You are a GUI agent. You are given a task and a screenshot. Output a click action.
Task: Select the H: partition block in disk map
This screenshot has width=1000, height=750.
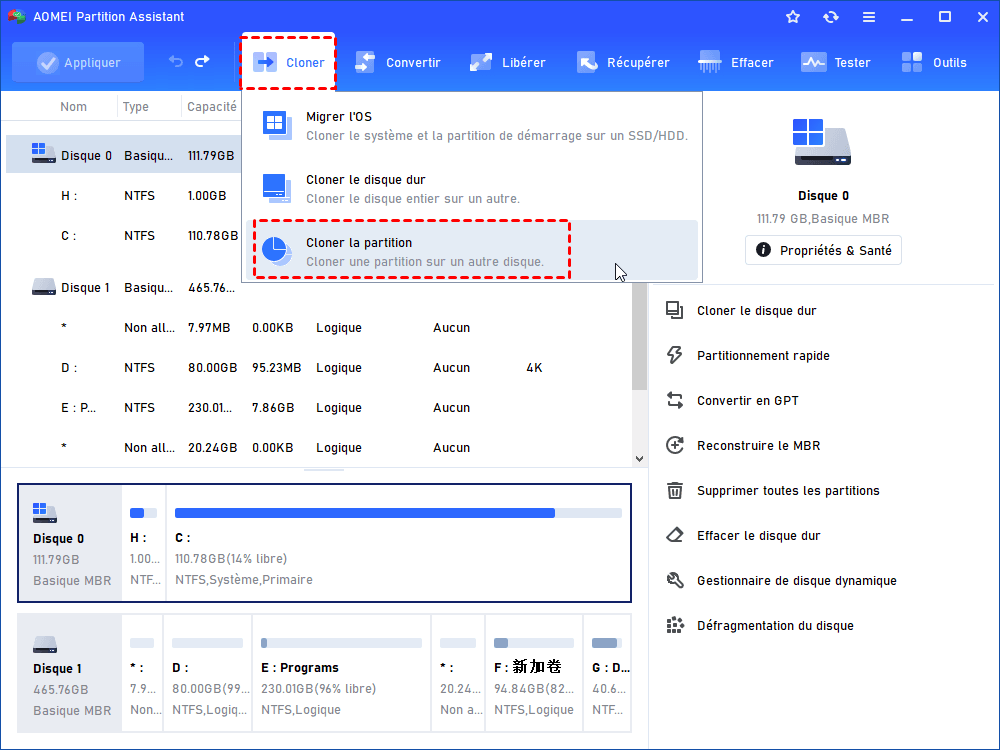[x=143, y=543]
